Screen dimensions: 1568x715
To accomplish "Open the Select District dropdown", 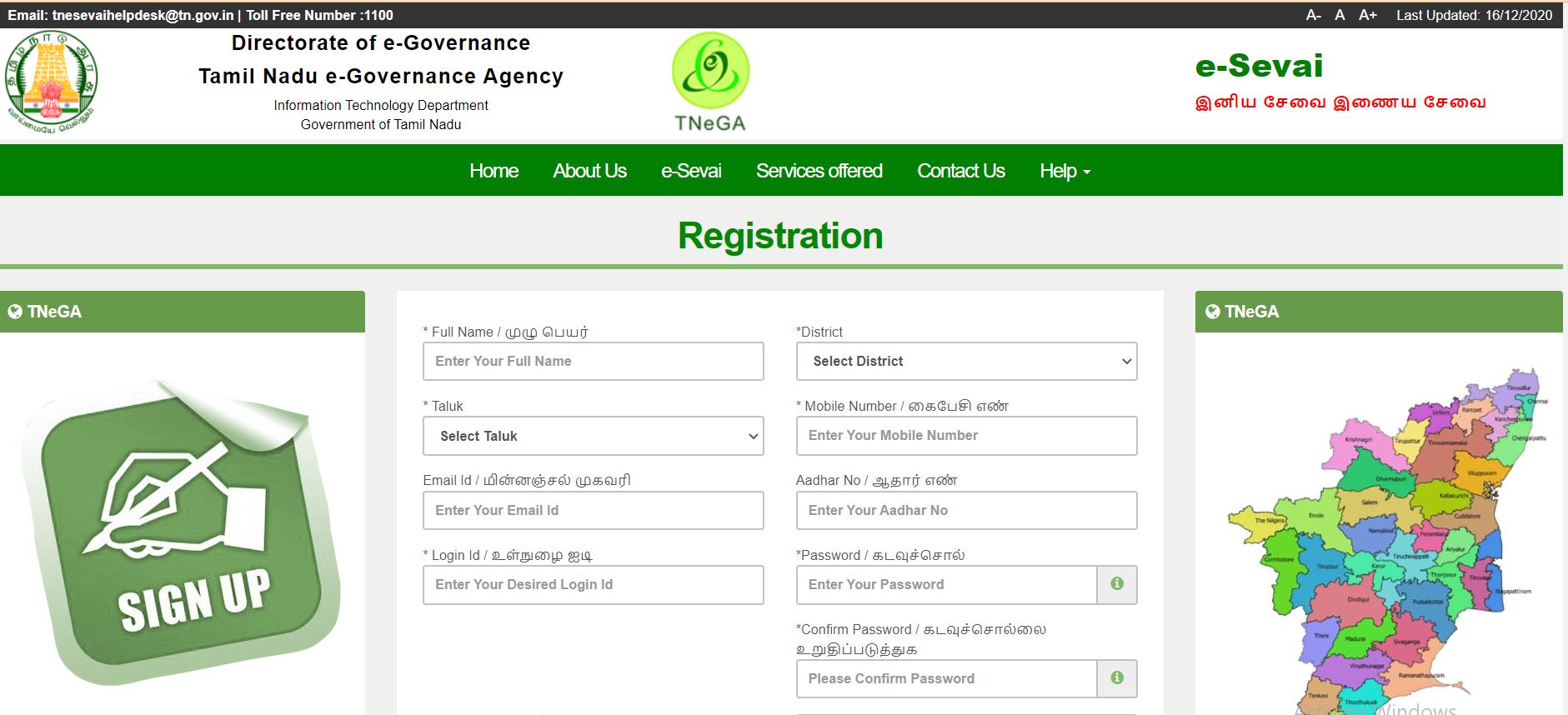I will click(x=966, y=361).
